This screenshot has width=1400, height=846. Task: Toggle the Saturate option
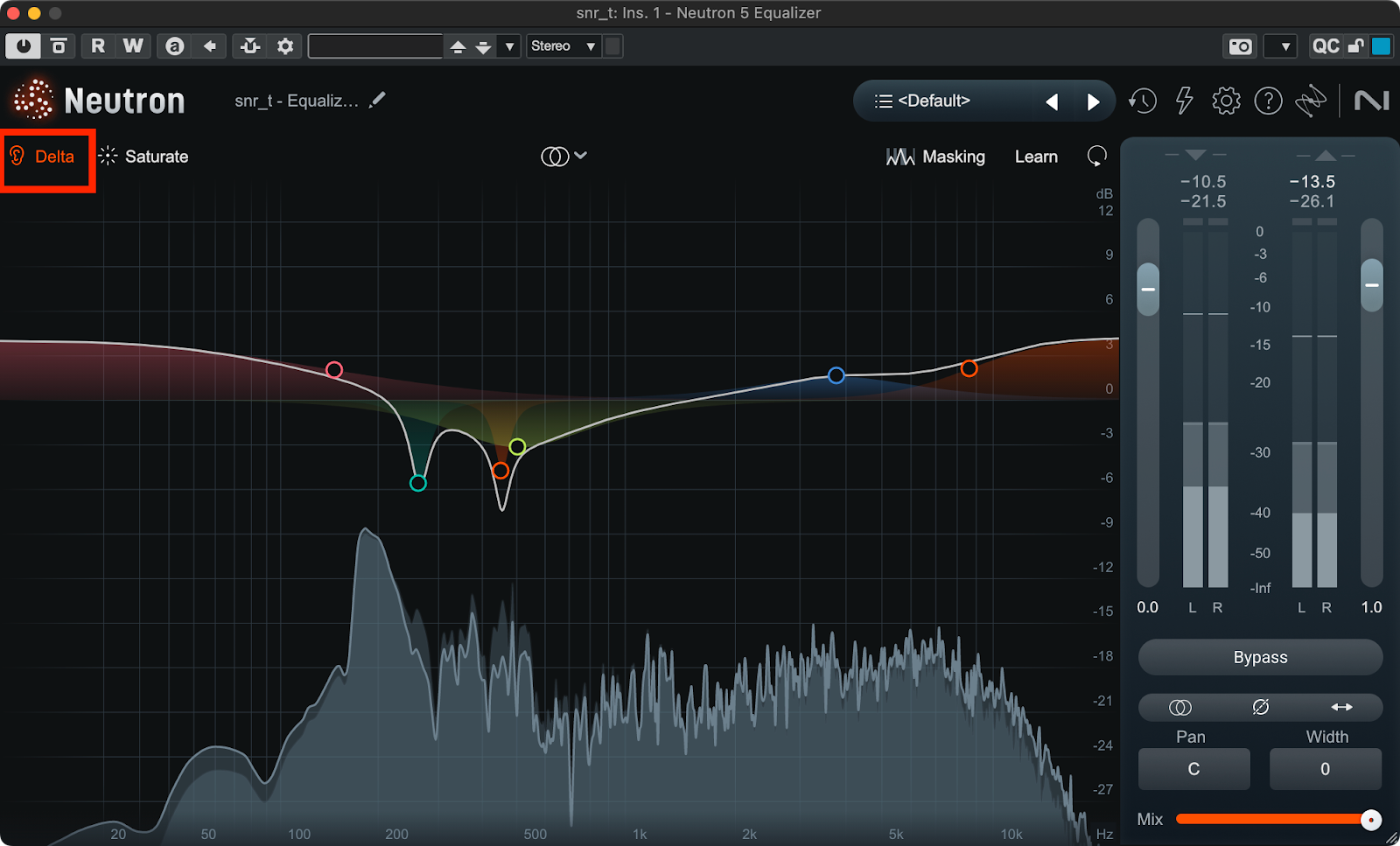point(144,157)
